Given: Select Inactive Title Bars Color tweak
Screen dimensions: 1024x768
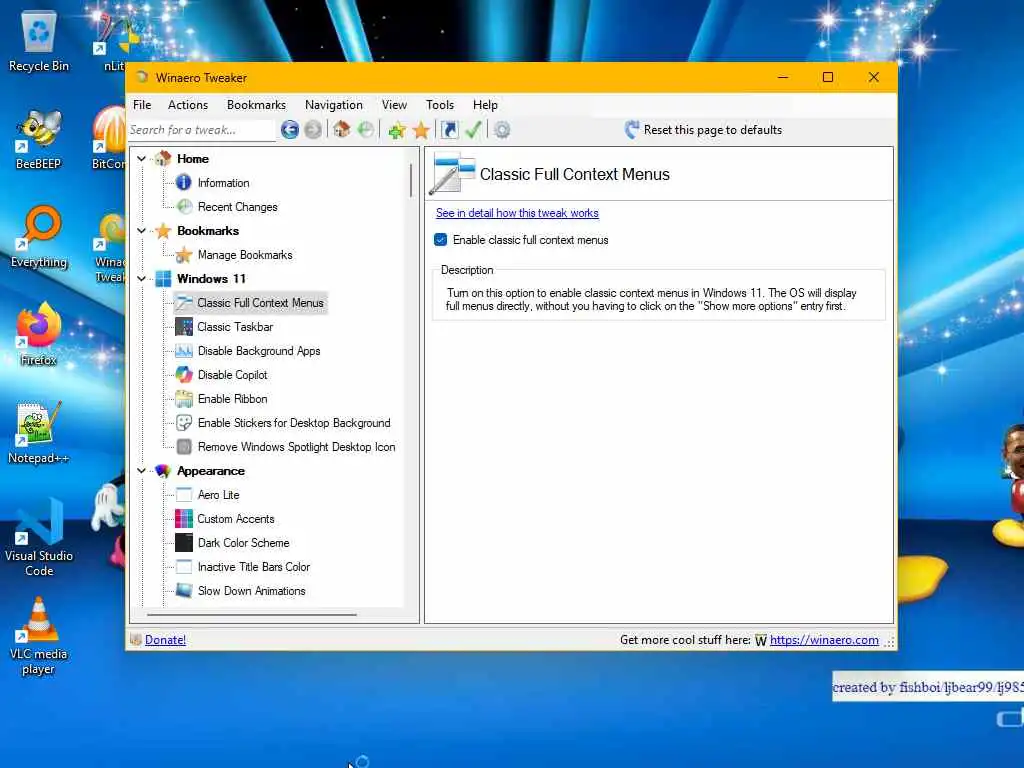Looking at the screenshot, I should click(x=254, y=567).
